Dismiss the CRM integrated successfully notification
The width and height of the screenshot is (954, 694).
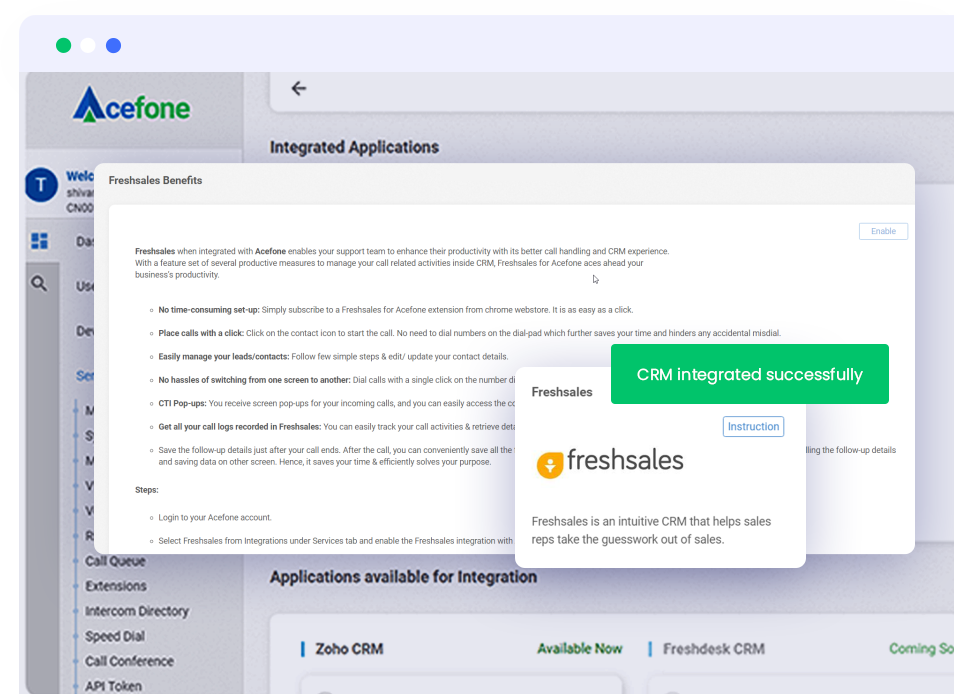(x=750, y=374)
